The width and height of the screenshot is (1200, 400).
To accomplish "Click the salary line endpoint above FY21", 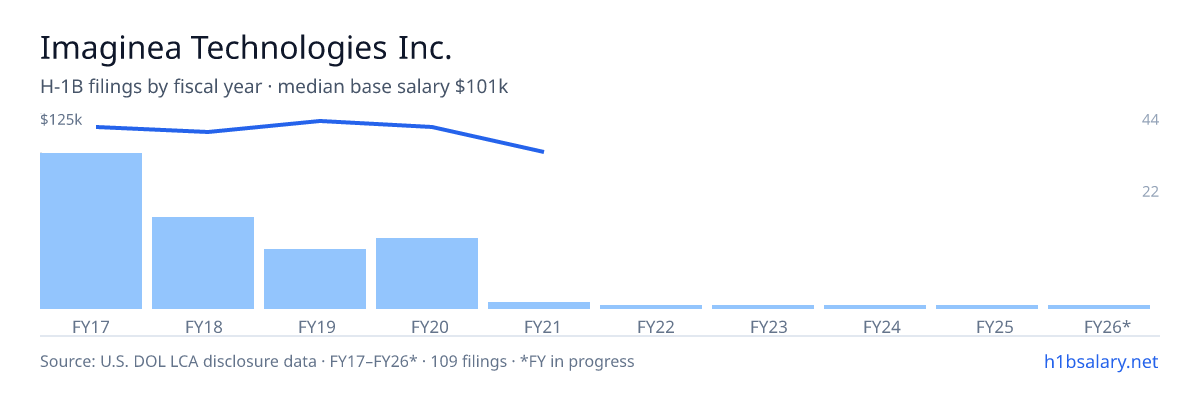I will (542, 152).
